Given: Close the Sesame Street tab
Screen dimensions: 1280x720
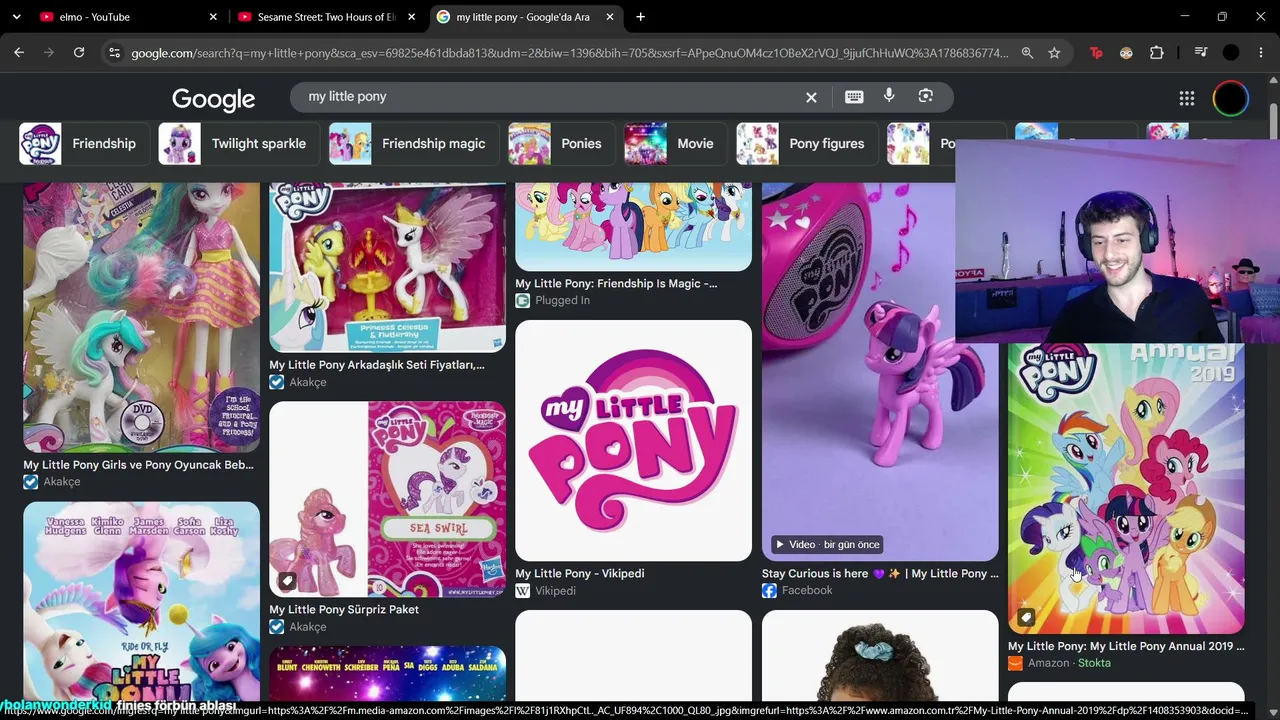Looking at the screenshot, I should click(411, 17).
